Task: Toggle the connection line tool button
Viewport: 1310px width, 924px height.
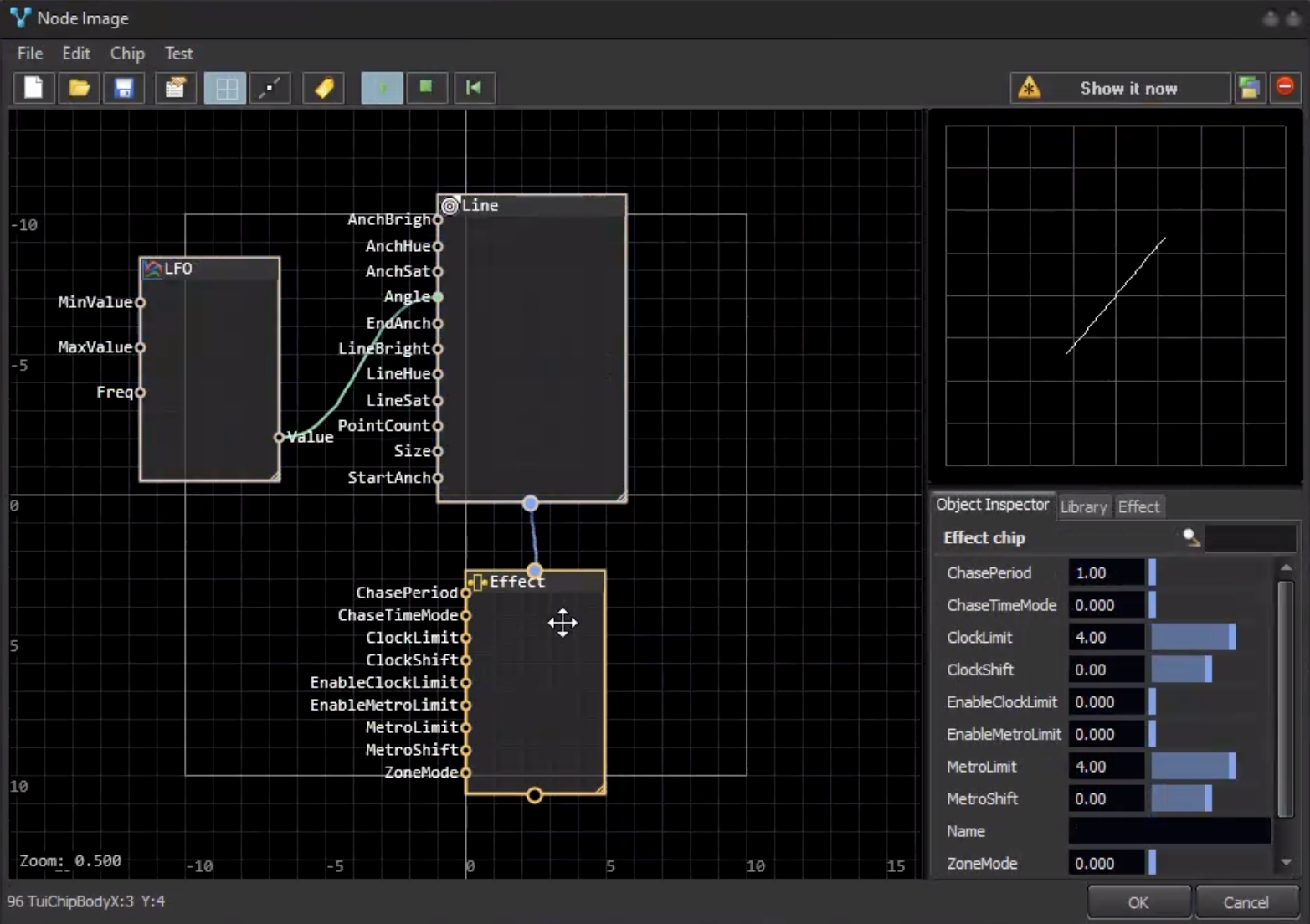Action: tap(270, 88)
